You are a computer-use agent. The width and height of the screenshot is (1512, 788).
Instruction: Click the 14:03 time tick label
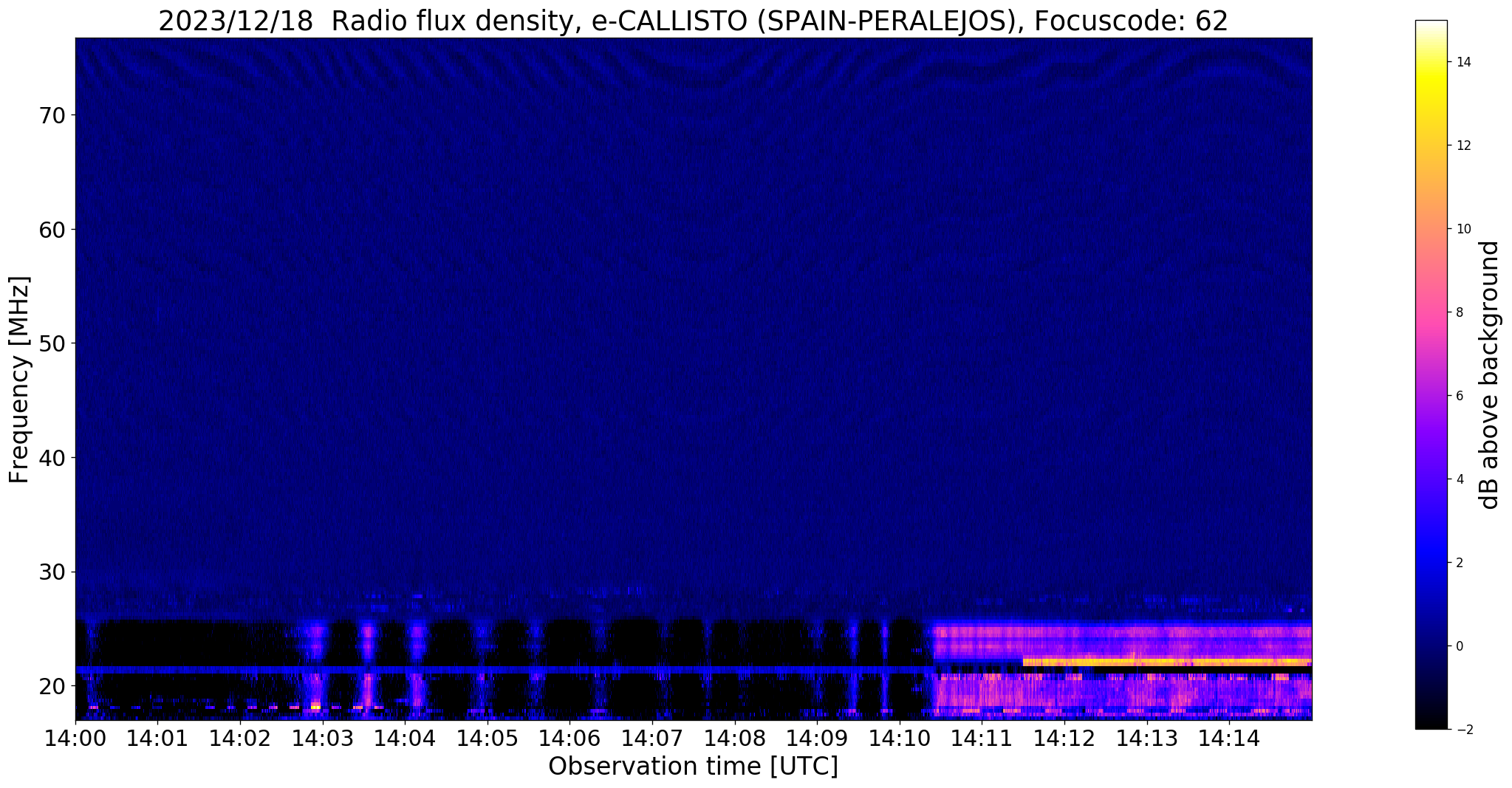pyautogui.click(x=322, y=739)
